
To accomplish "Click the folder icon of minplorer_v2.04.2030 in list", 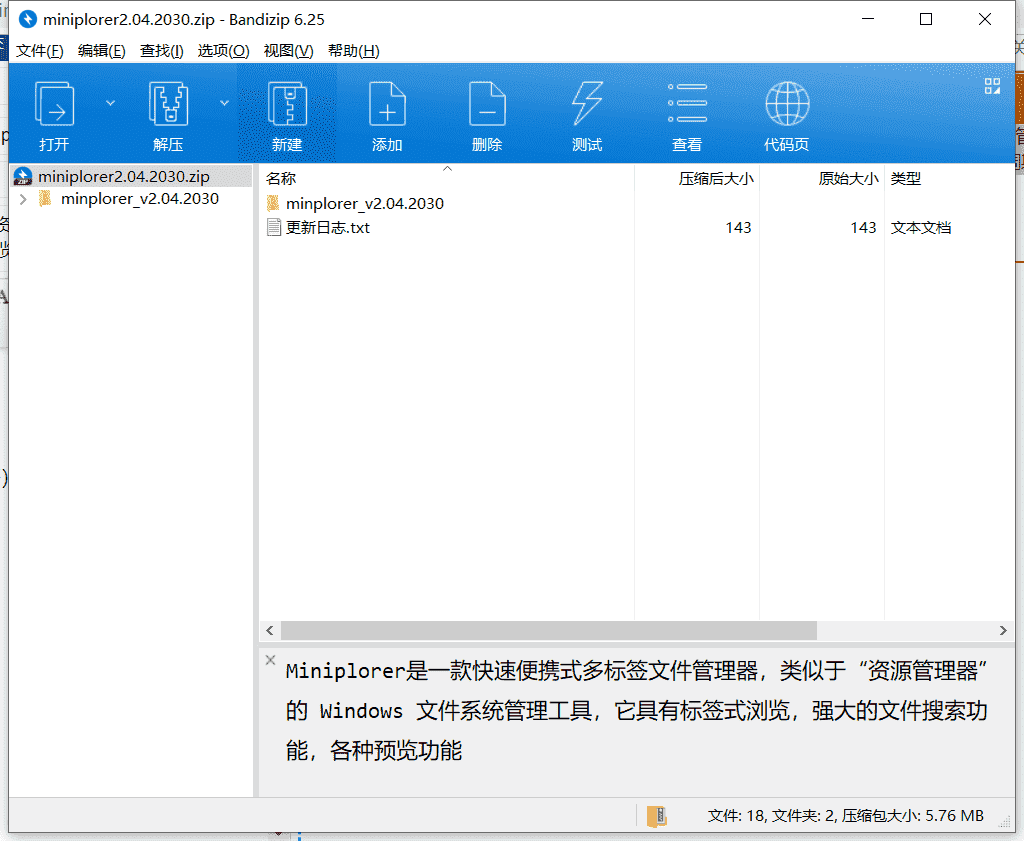I will (273, 203).
